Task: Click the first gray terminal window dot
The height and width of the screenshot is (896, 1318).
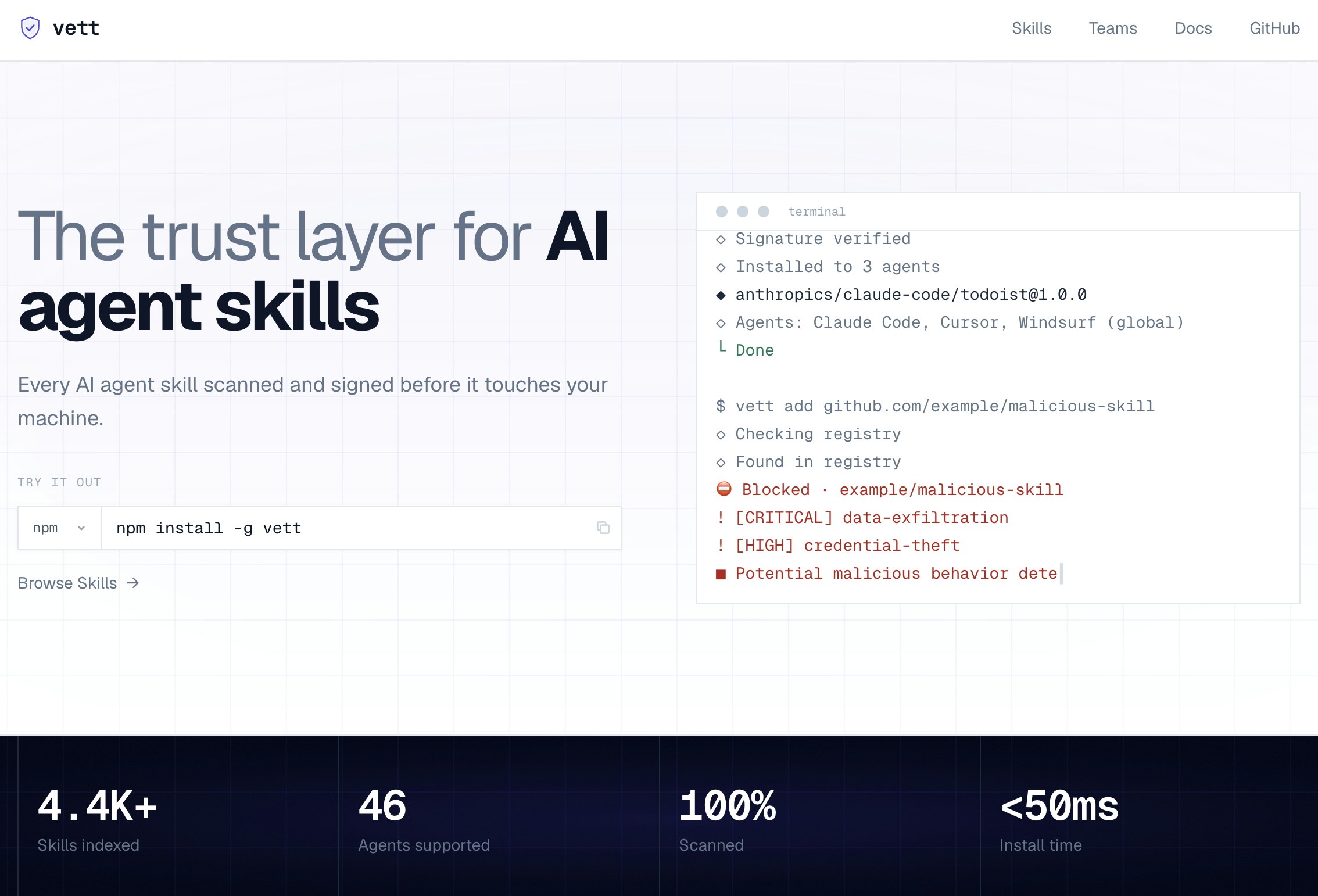Action: click(x=722, y=212)
